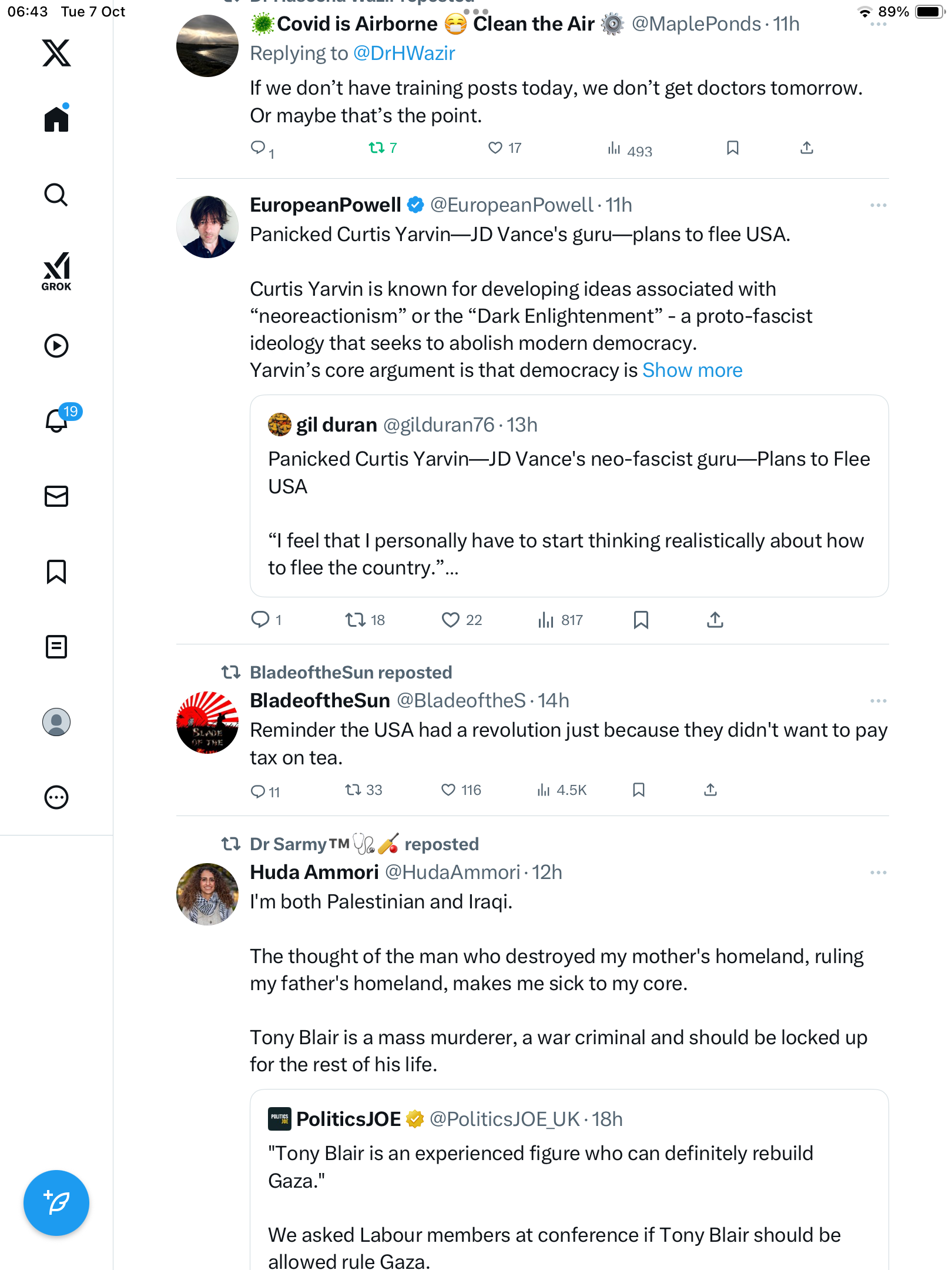Open the @DrHWazir profile link

click(x=404, y=54)
